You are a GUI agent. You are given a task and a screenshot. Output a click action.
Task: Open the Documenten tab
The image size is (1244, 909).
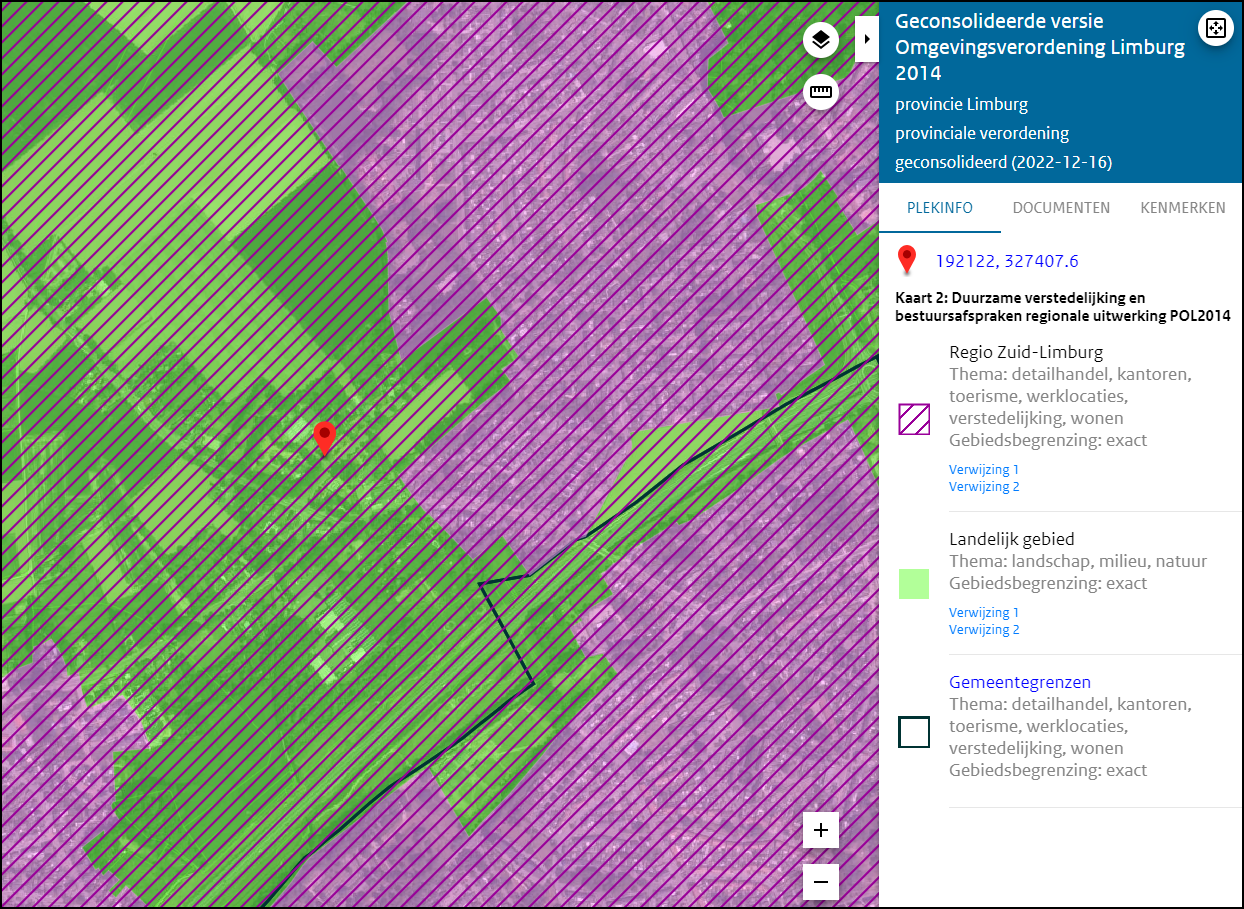point(1061,208)
